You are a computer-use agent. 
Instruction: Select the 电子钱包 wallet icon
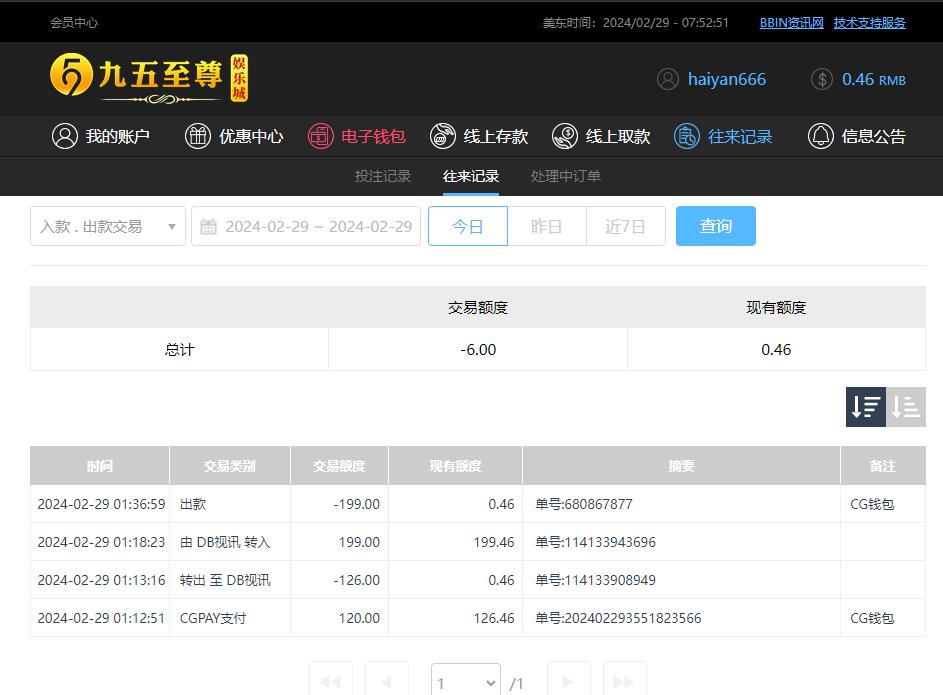tap(320, 136)
